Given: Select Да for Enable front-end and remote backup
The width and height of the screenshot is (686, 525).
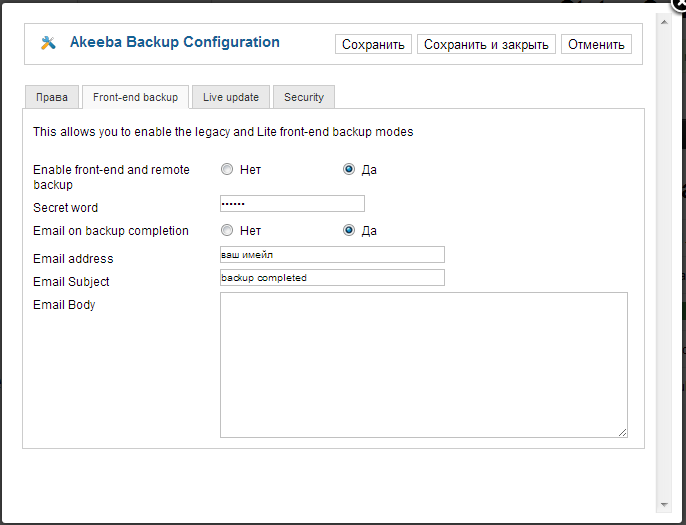Looking at the screenshot, I should click(349, 169).
